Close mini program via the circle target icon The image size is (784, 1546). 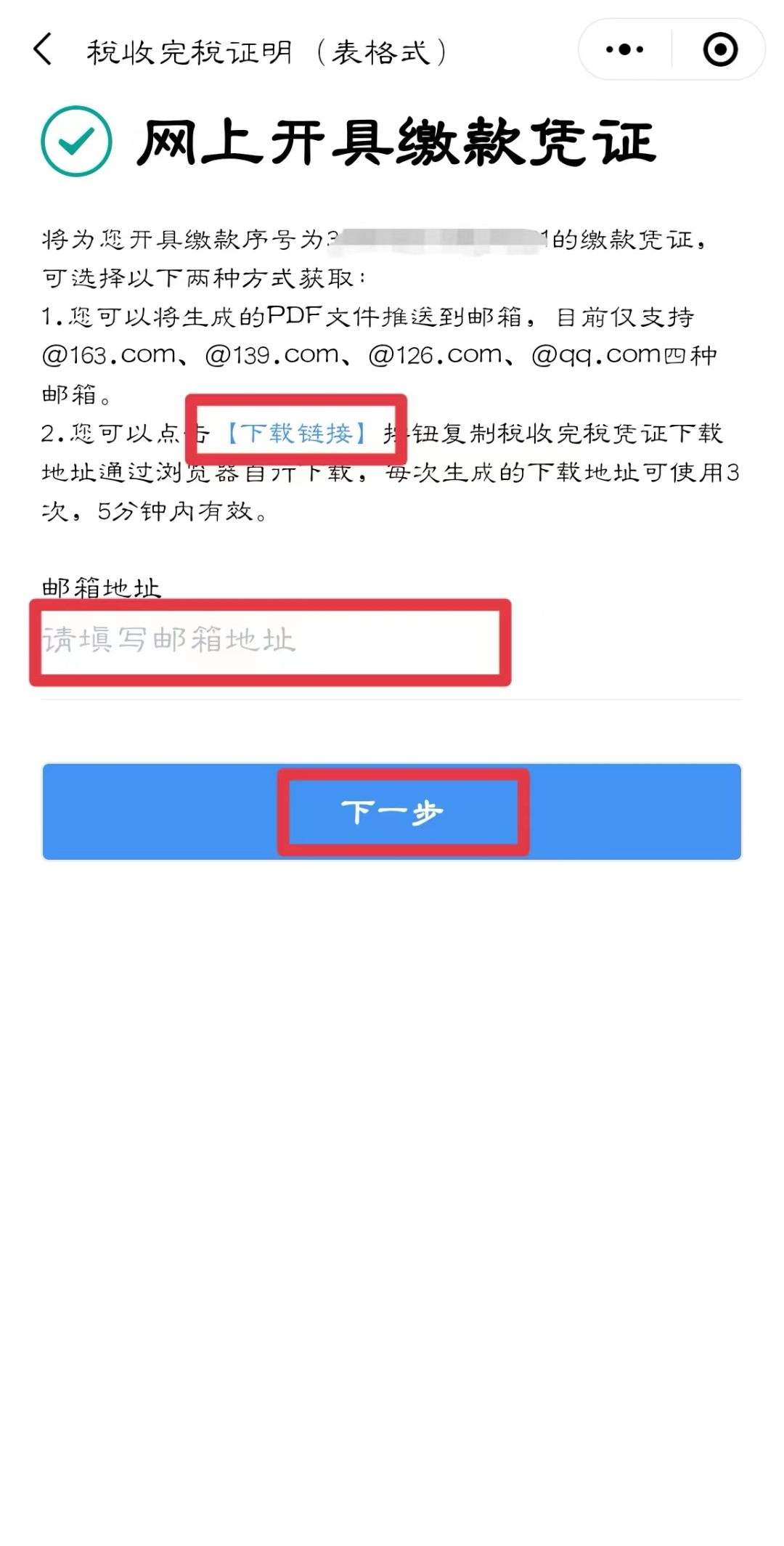tap(720, 49)
